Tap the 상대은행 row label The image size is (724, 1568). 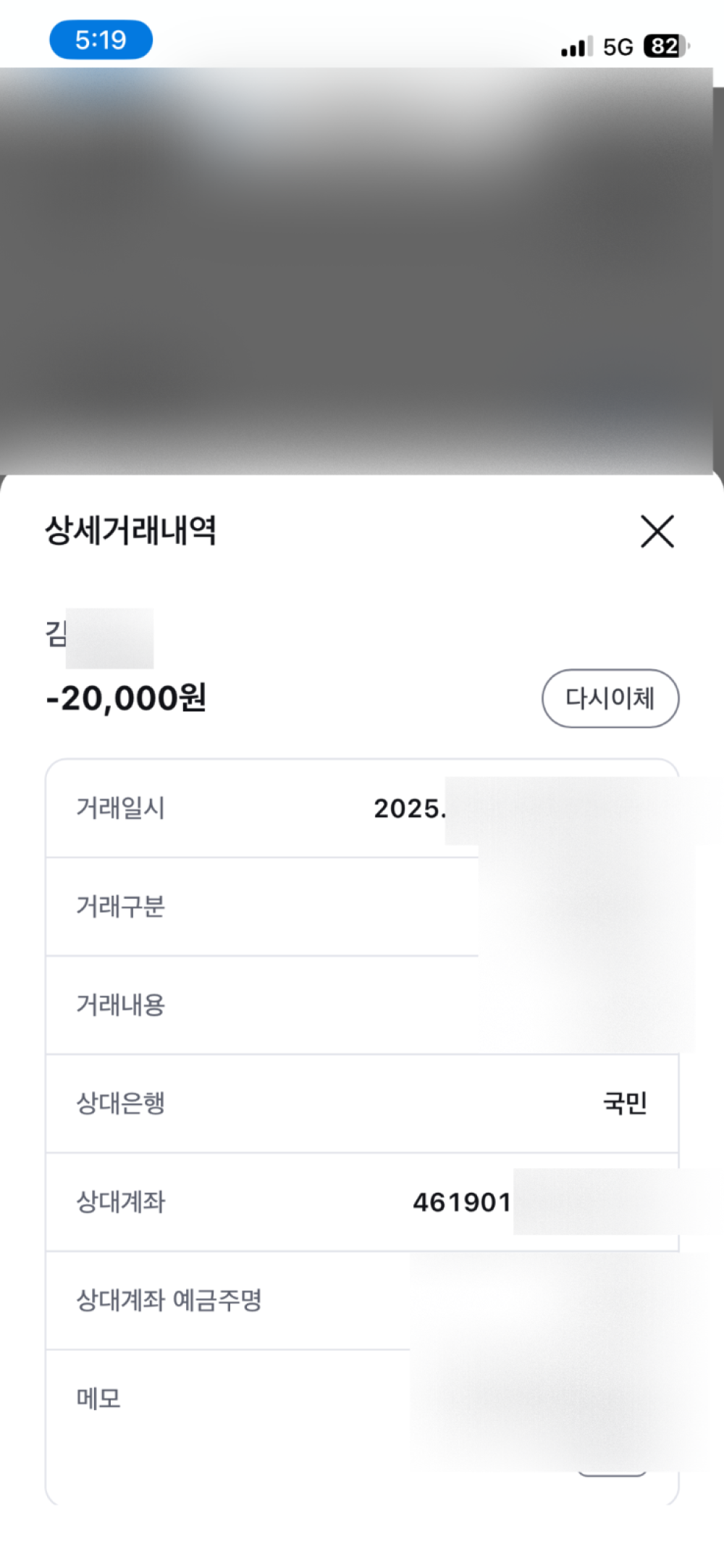(x=121, y=1103)
